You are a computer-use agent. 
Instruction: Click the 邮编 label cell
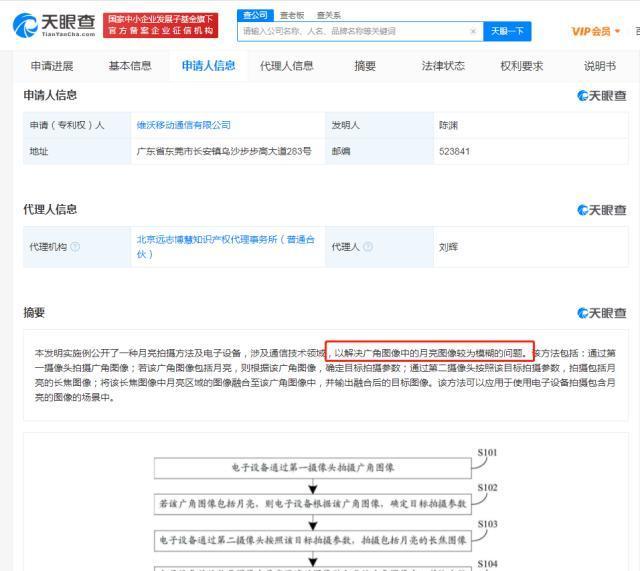click(379, 151)
